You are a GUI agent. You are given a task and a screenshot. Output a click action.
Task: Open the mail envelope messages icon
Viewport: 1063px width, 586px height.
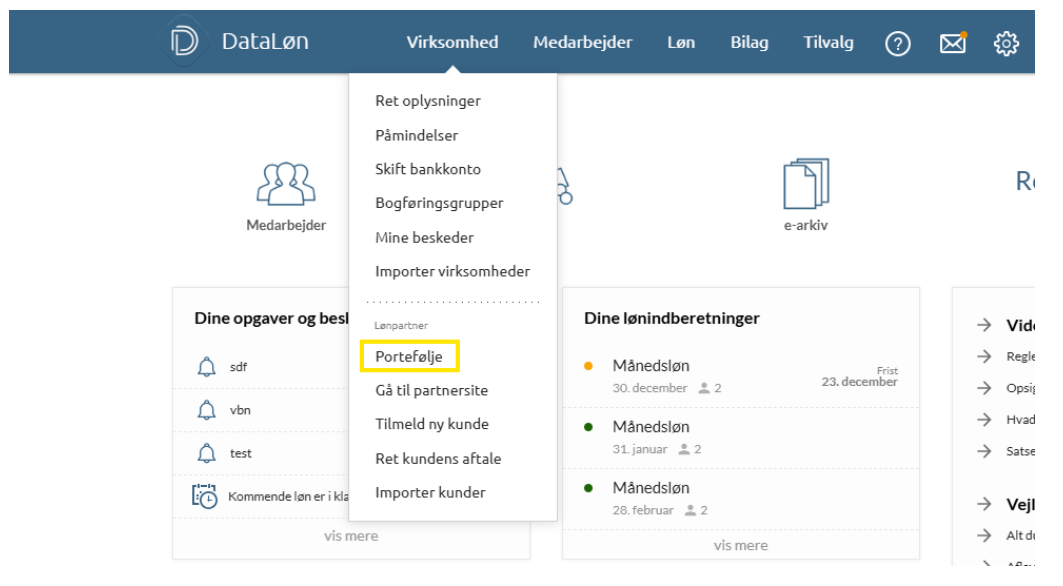pyautogui.click(x=952, y=43)
